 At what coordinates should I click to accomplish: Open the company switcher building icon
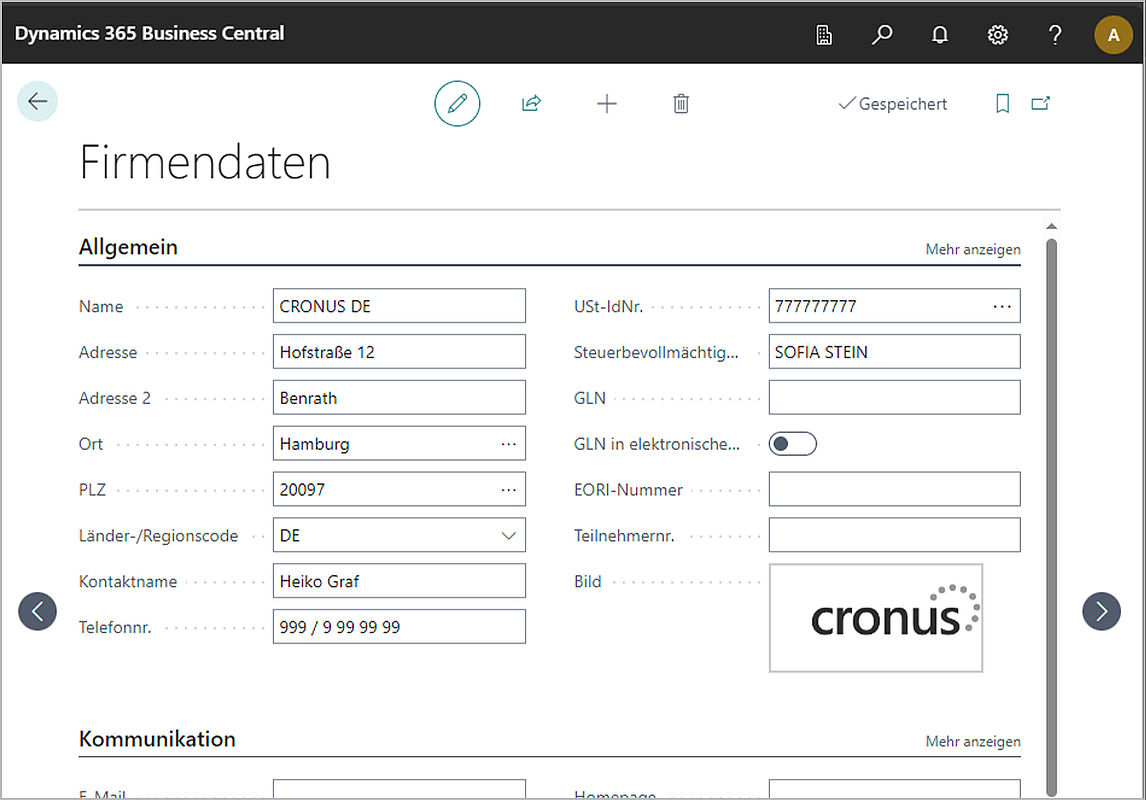824,34
